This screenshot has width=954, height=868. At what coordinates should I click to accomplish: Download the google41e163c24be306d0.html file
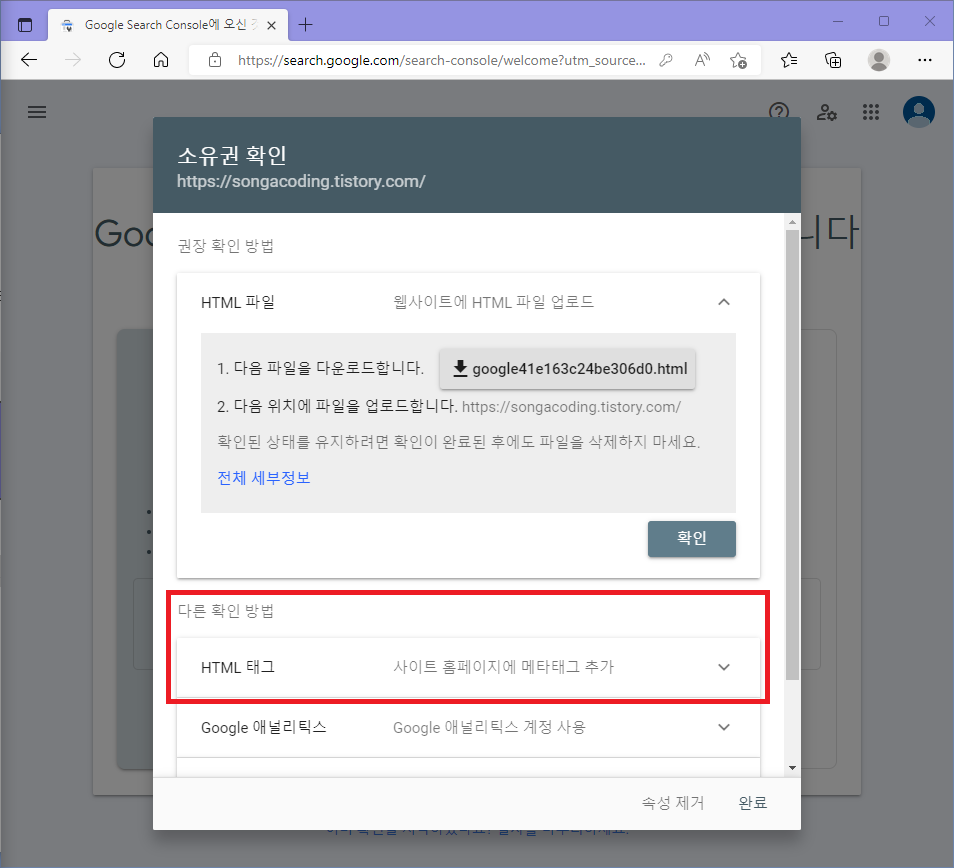tap(567, 369)
